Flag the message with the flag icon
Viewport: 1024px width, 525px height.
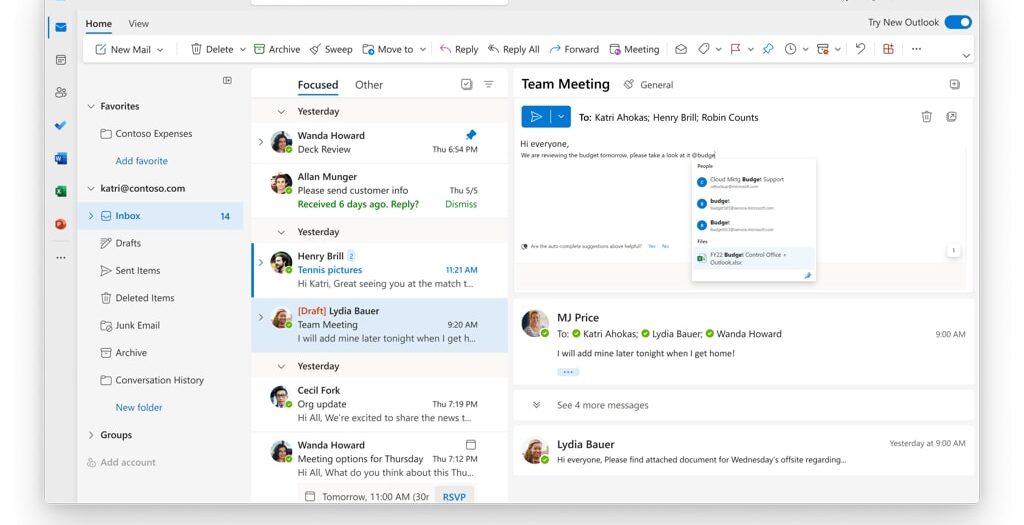coord(735,49)
